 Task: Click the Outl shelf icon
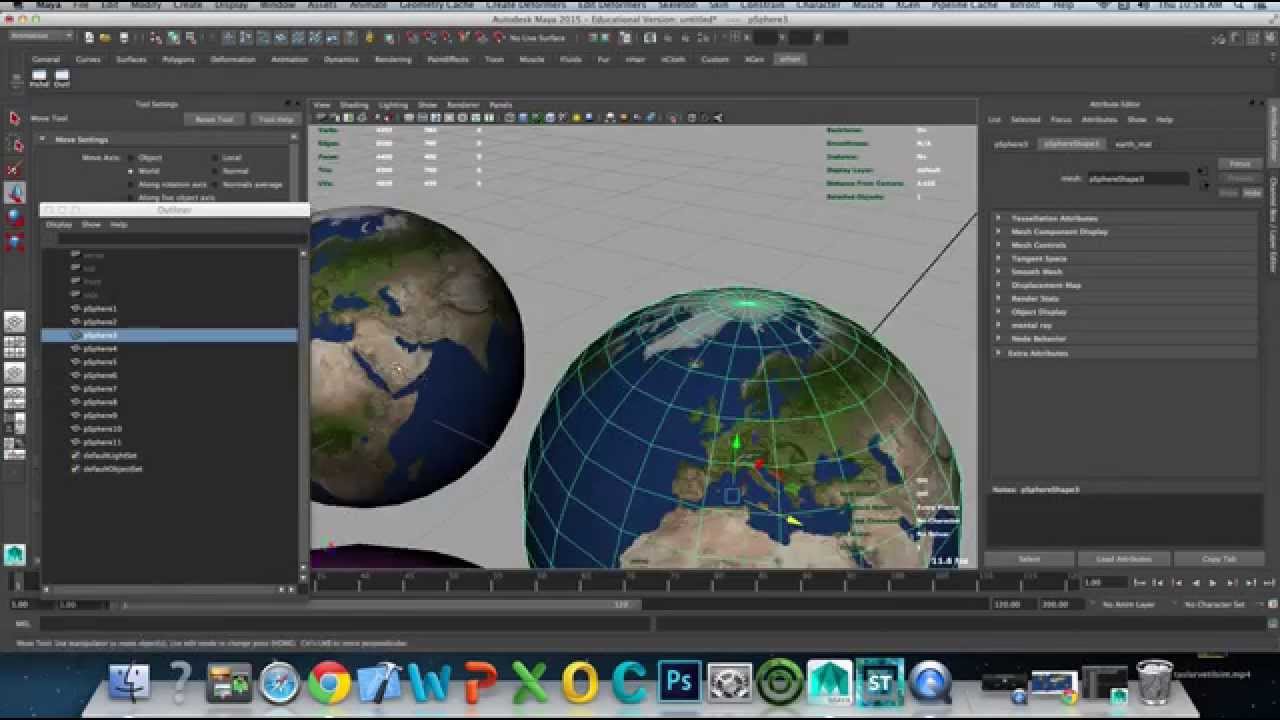(62, 76)
